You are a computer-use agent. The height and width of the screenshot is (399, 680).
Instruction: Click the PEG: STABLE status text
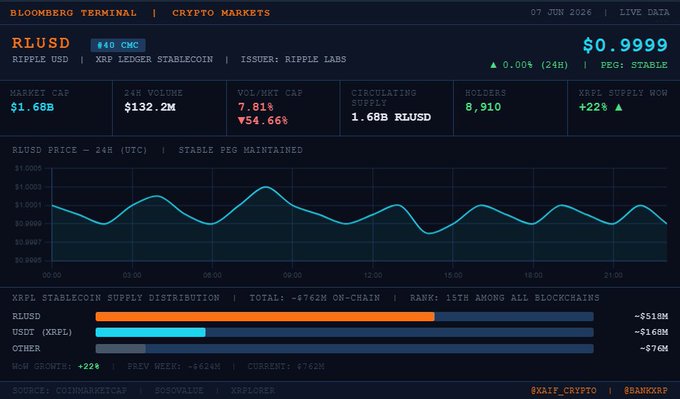(634, 65)
